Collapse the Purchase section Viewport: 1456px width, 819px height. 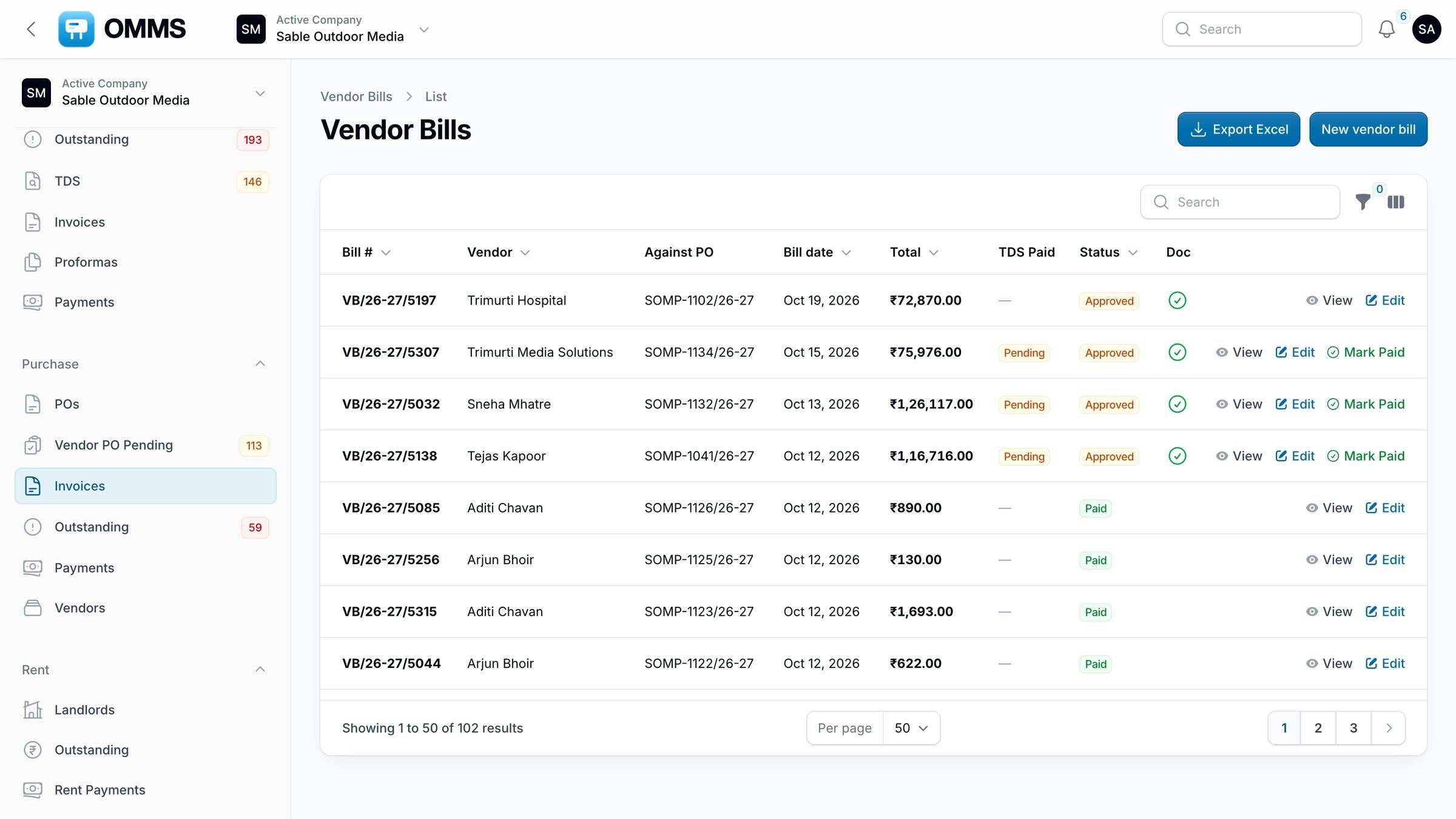(x=260, y=364)
